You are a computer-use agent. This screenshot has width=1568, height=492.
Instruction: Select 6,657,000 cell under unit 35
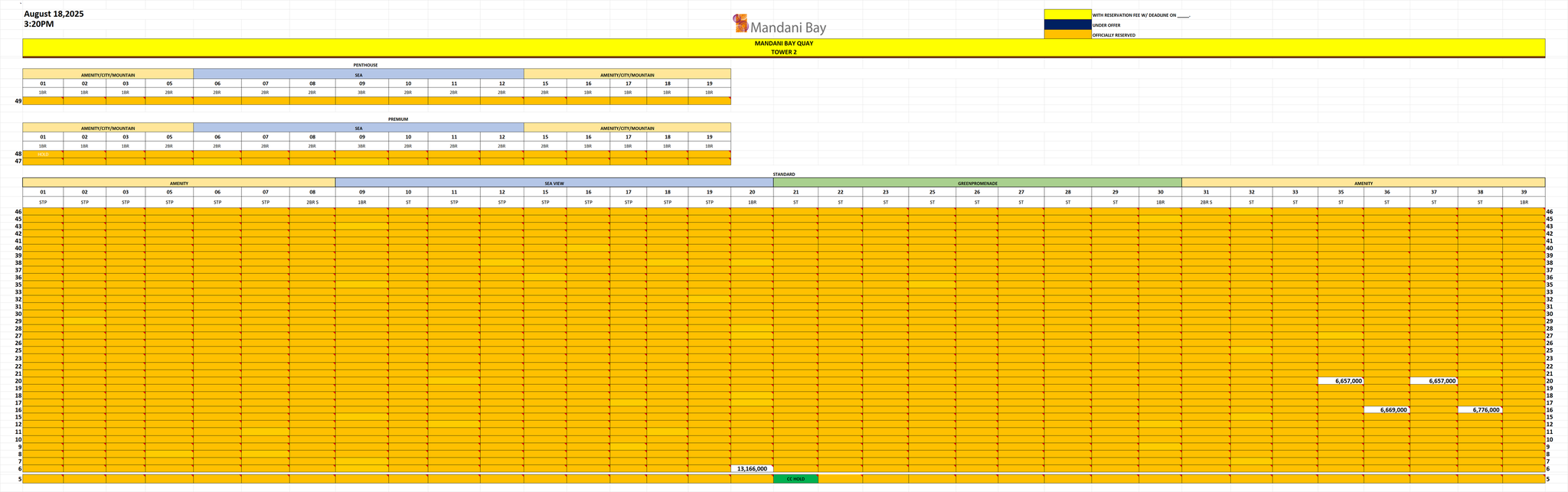pos(1340,381)
